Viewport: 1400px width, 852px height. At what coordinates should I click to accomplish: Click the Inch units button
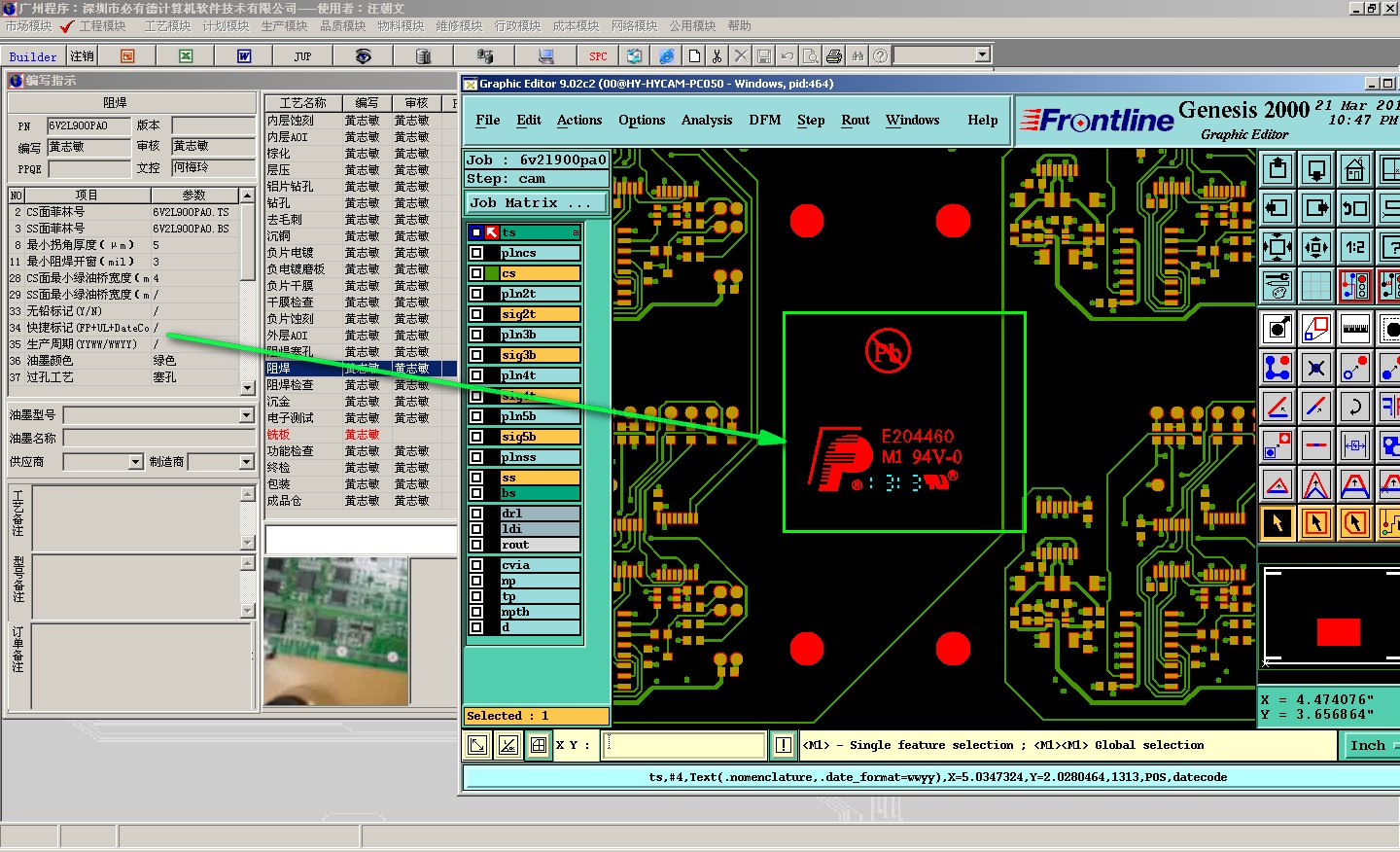coord(1370,746)
